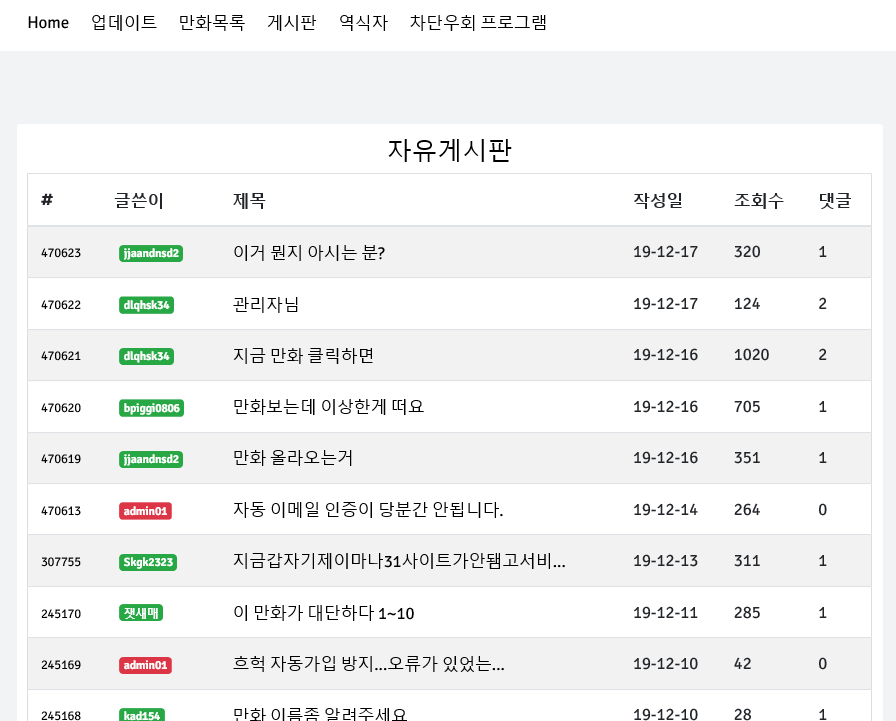This screenshot has width=896, height=721.
Task: Open the post 만화보는데 이상한게 떠요
Action: pyautogui.click(x=329, y=407)
